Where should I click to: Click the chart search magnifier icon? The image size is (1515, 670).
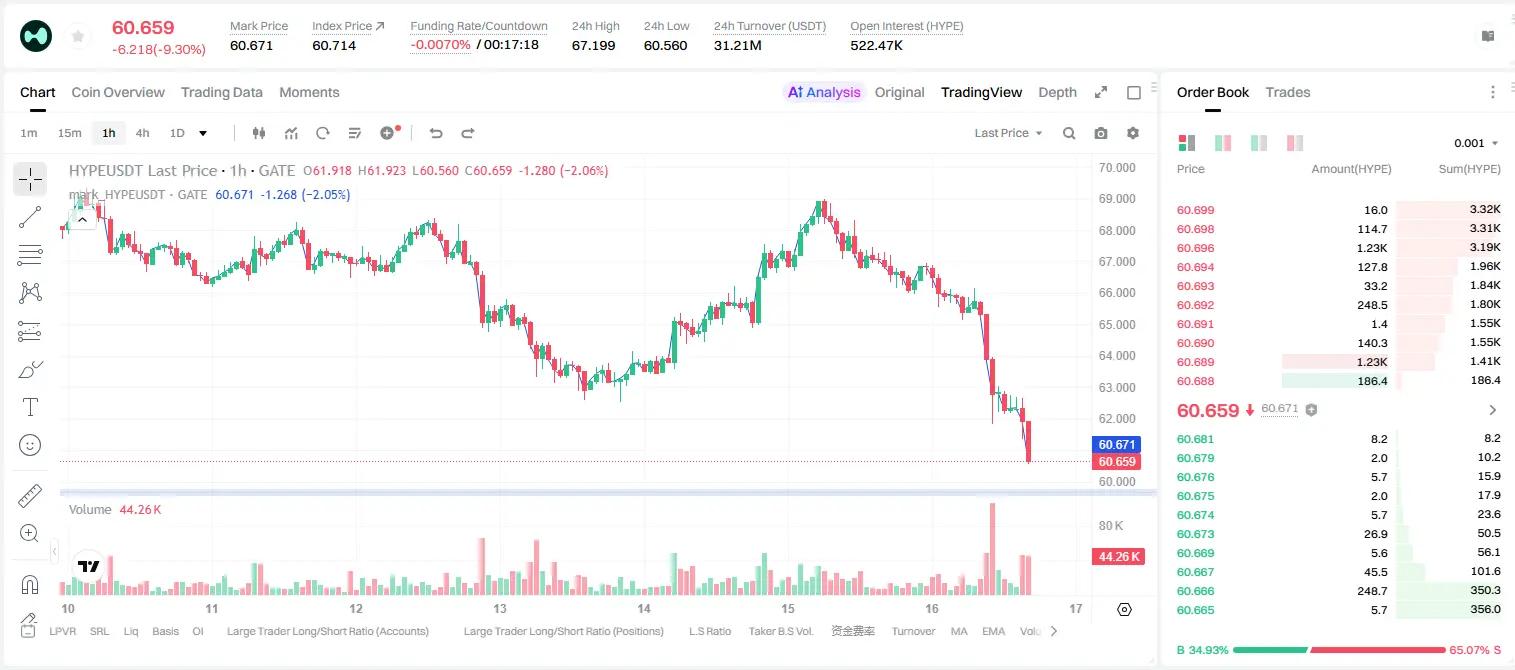pos(1069,133)
